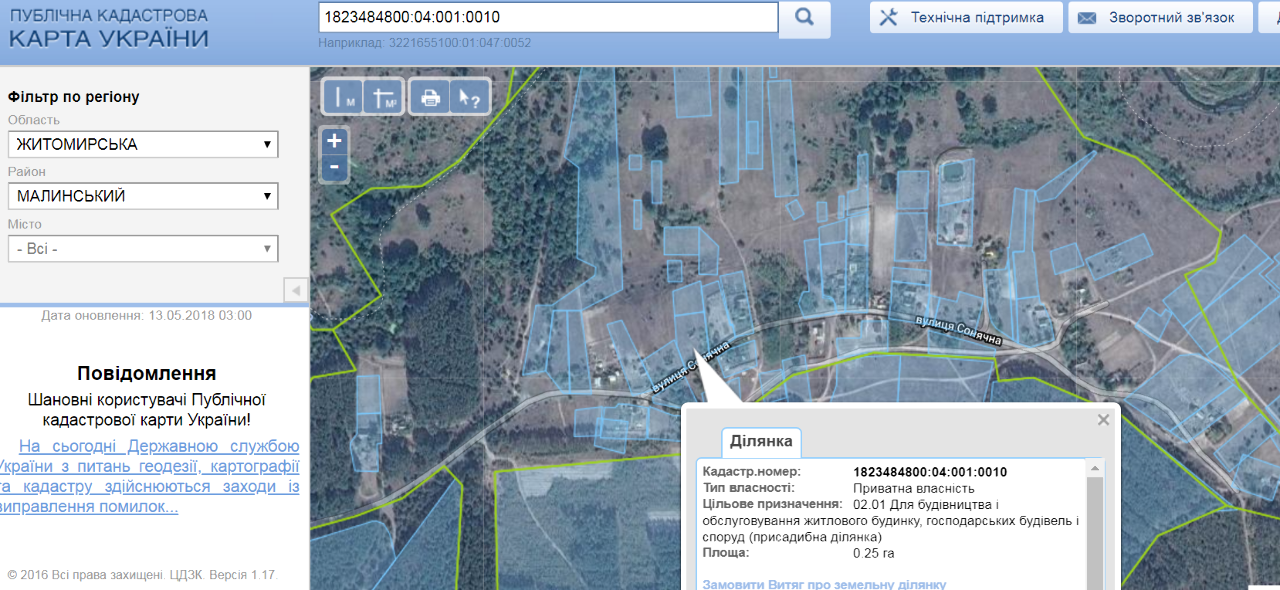1280x590 pixels.
Task: Open the Місто dropdown showing Всі
Action: click(143, 249)
